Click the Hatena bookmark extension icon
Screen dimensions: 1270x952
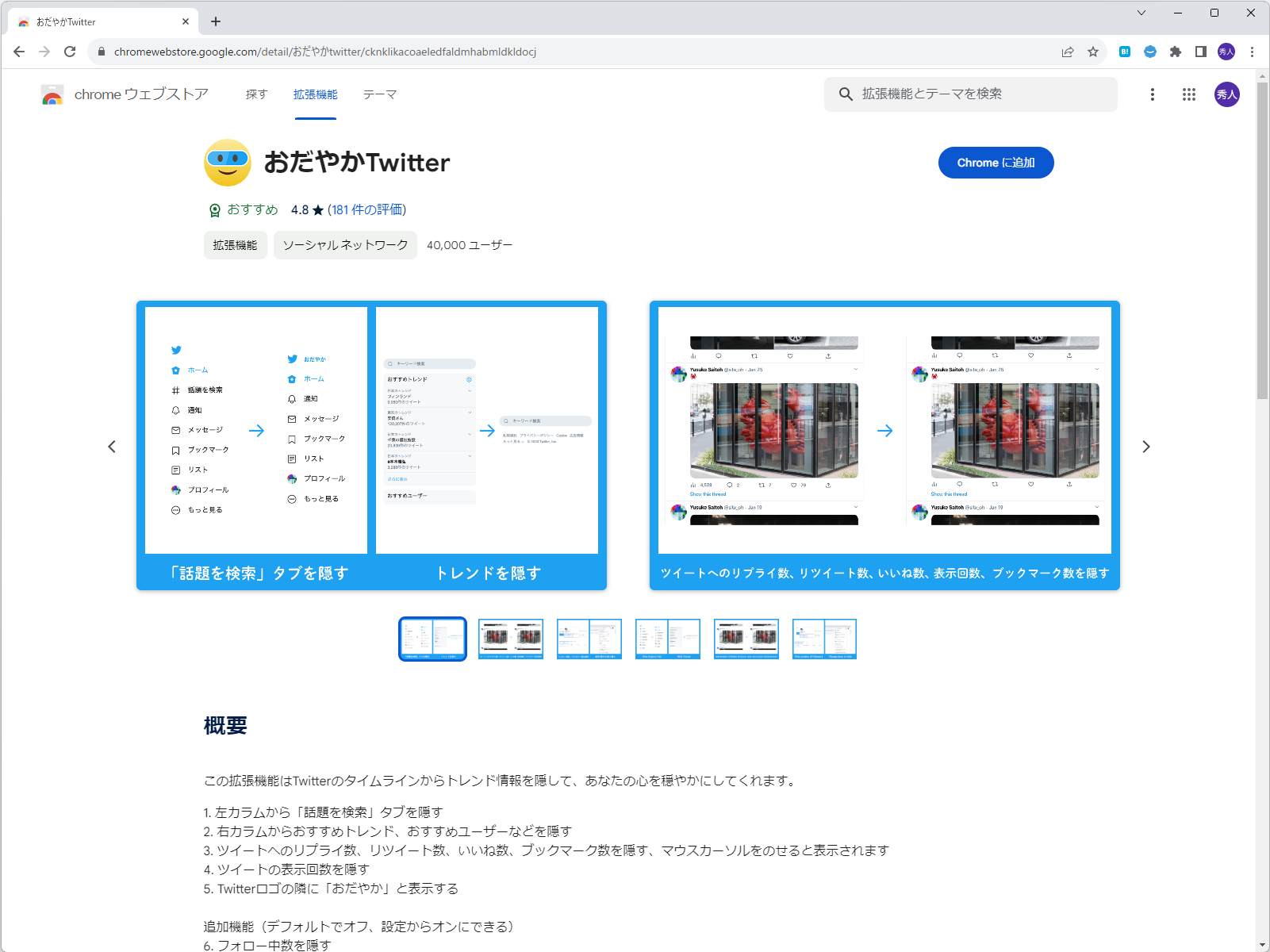[x=1124, y=52]
